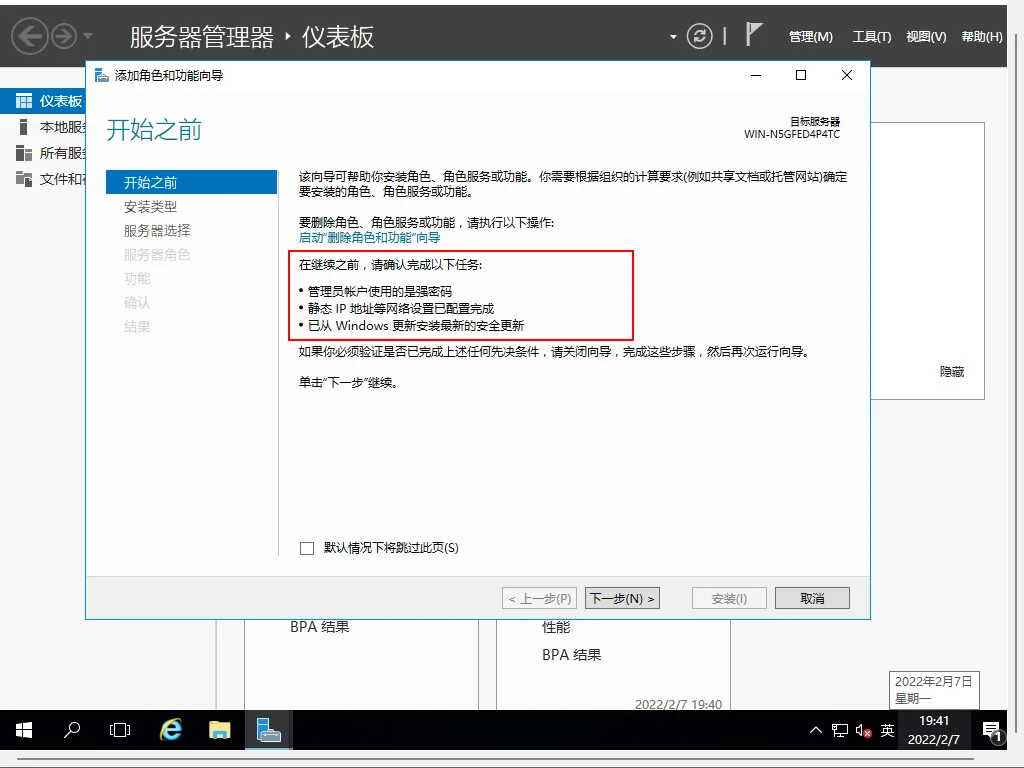The image size is (1024, 768).
Task: Click 下一步(N) to continue the wizard
Action: tap(622, 598)
